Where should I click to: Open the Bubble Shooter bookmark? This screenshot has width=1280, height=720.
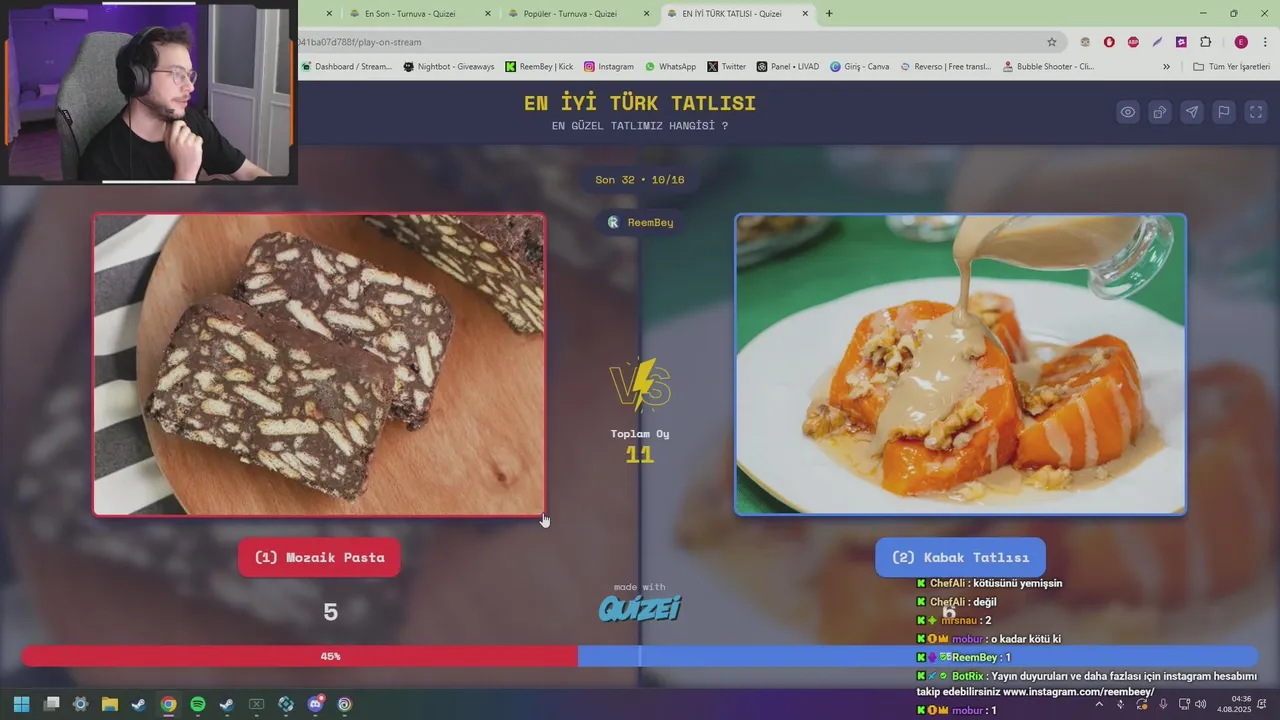[x=1047, y=67]
